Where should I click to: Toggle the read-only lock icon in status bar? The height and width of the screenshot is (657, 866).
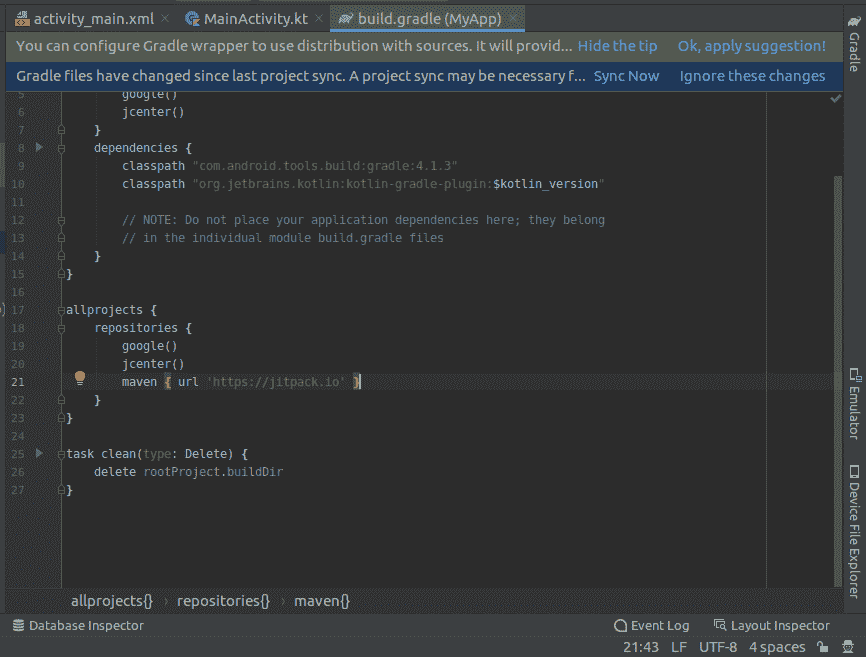pyautogui.click(x=823, y=647)
